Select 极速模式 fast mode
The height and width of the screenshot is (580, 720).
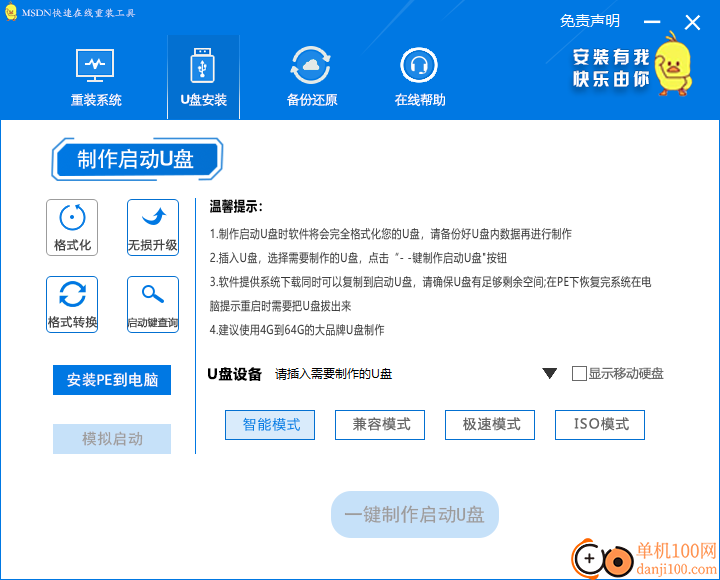click(x=490, y=425)
